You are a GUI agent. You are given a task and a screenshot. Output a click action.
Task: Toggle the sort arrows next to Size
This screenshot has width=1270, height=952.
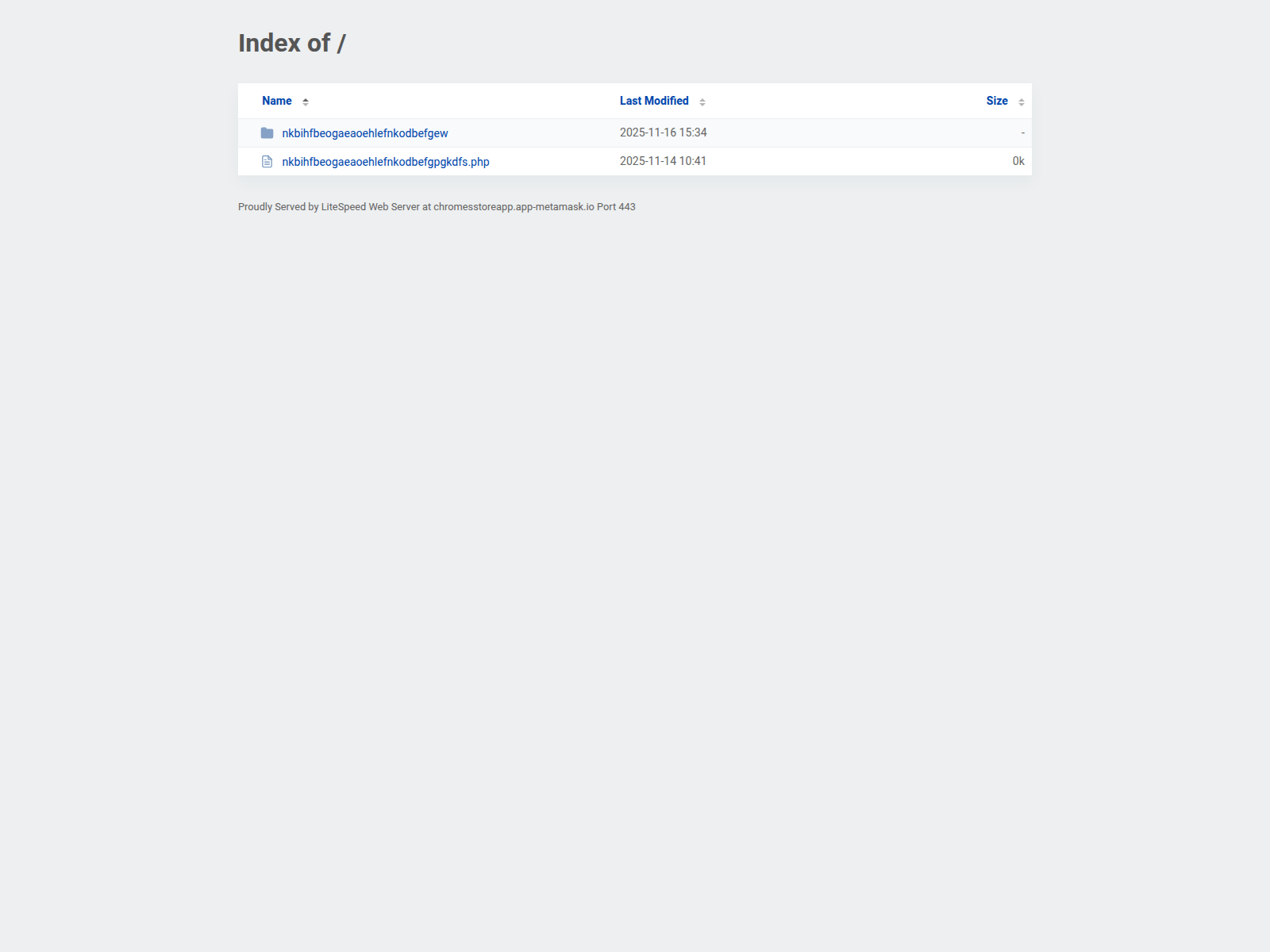pos(1022,102)
